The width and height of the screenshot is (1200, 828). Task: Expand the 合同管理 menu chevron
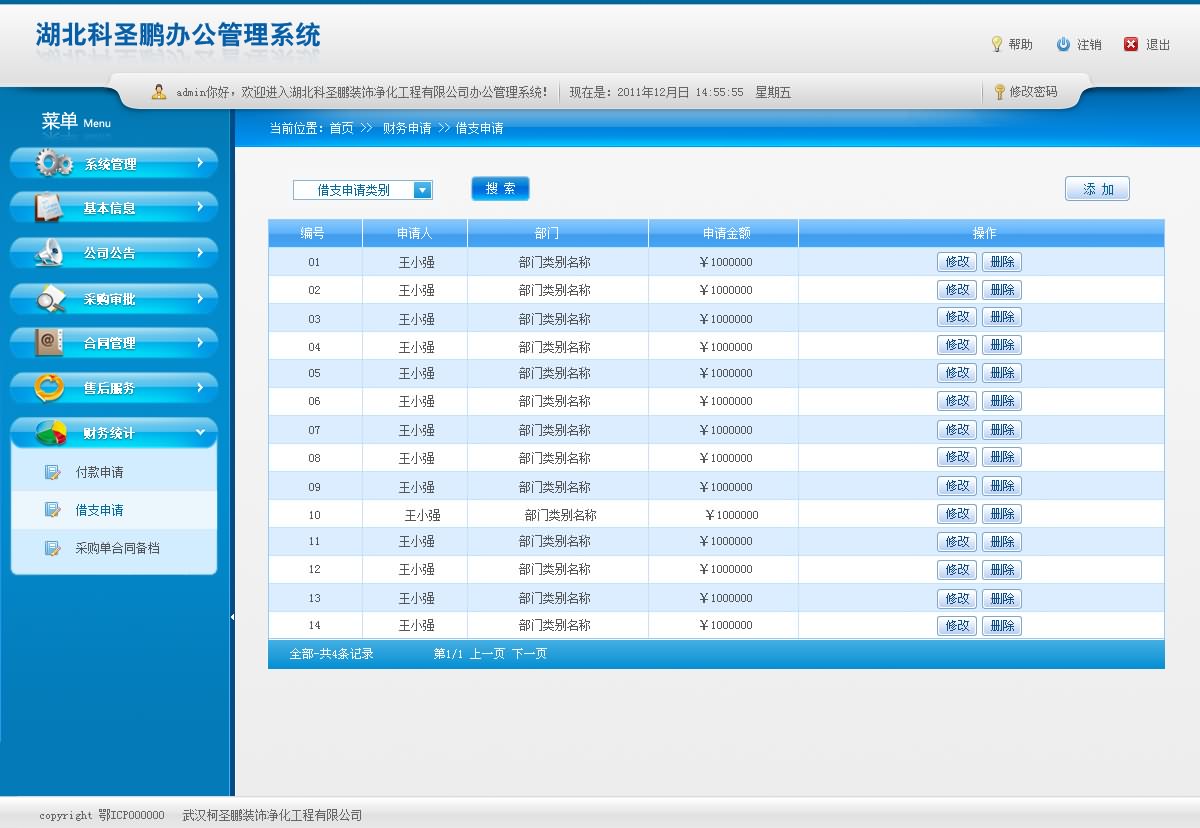[200, 342]
